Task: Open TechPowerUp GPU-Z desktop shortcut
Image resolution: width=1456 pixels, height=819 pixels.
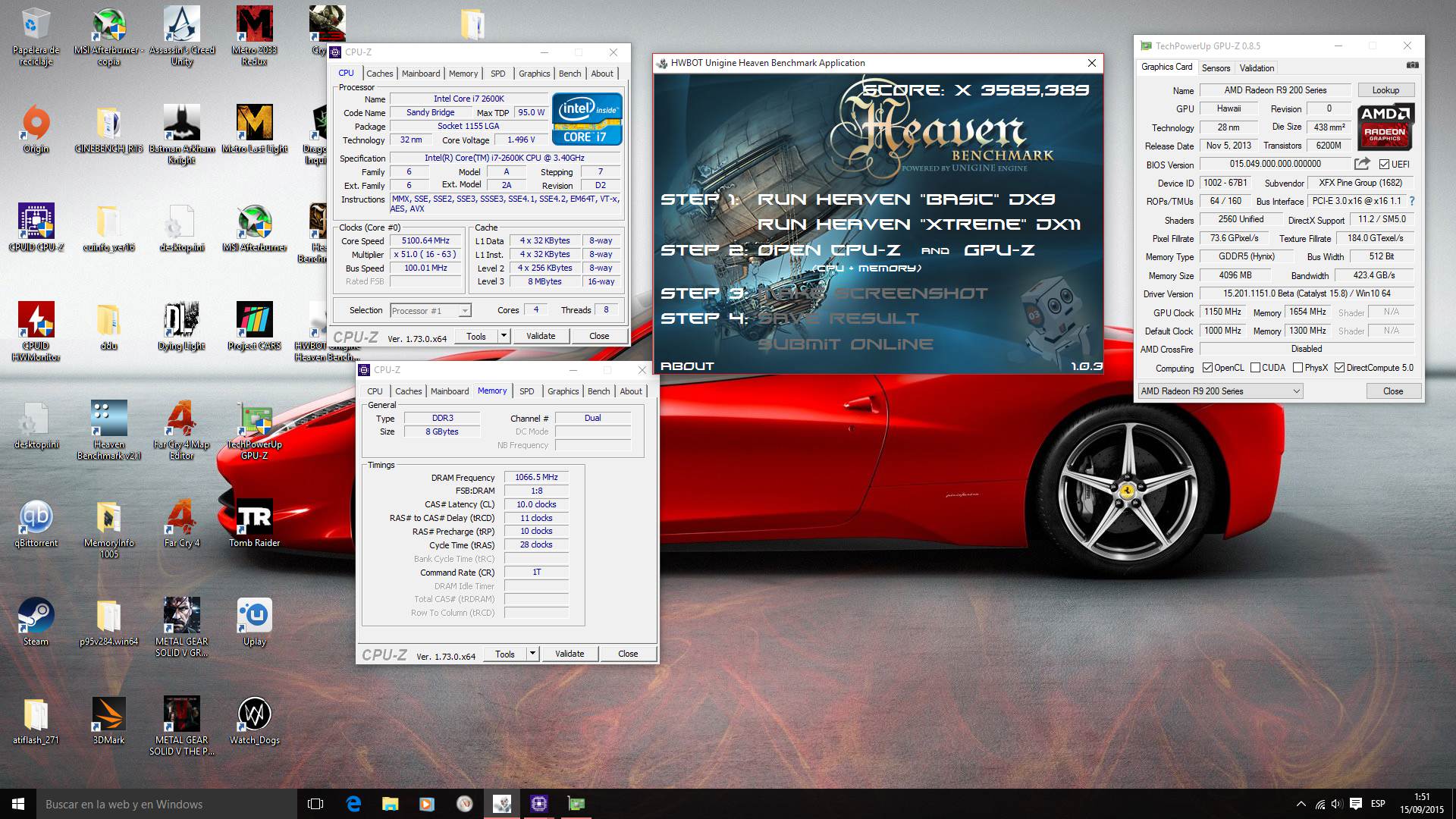Action: click(255, 429)
